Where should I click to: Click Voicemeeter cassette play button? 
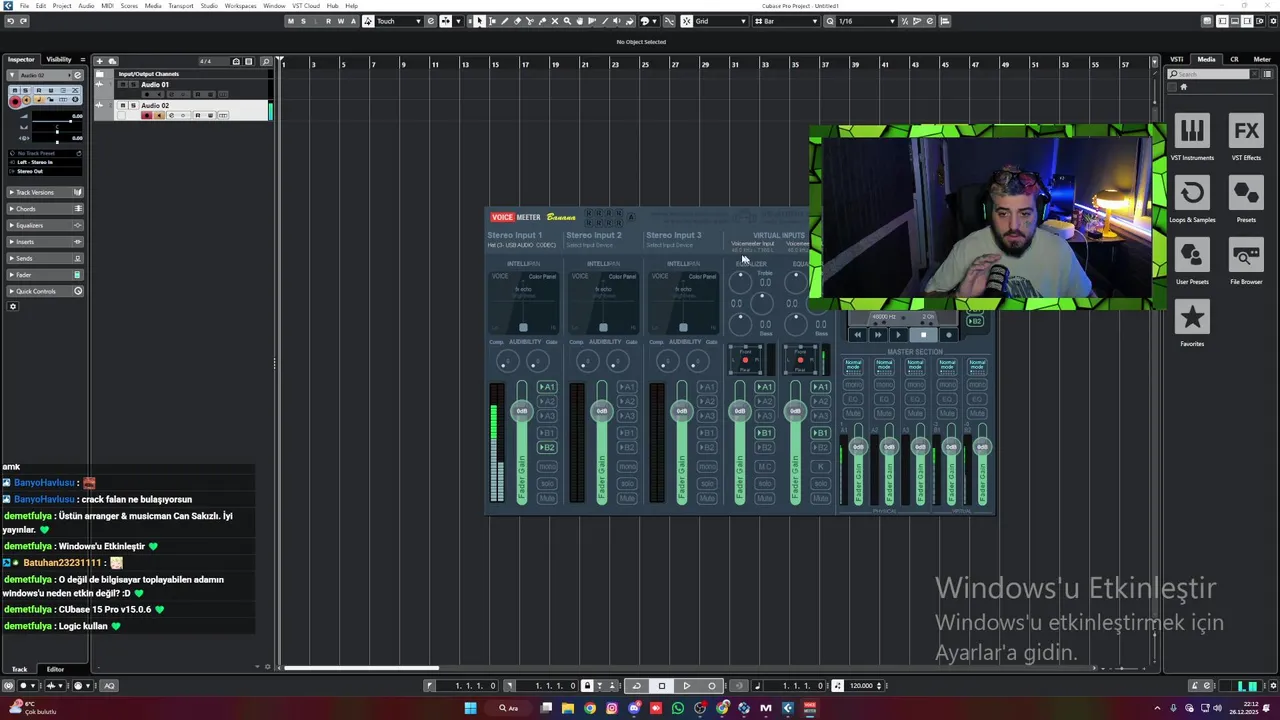coord(898,335)
